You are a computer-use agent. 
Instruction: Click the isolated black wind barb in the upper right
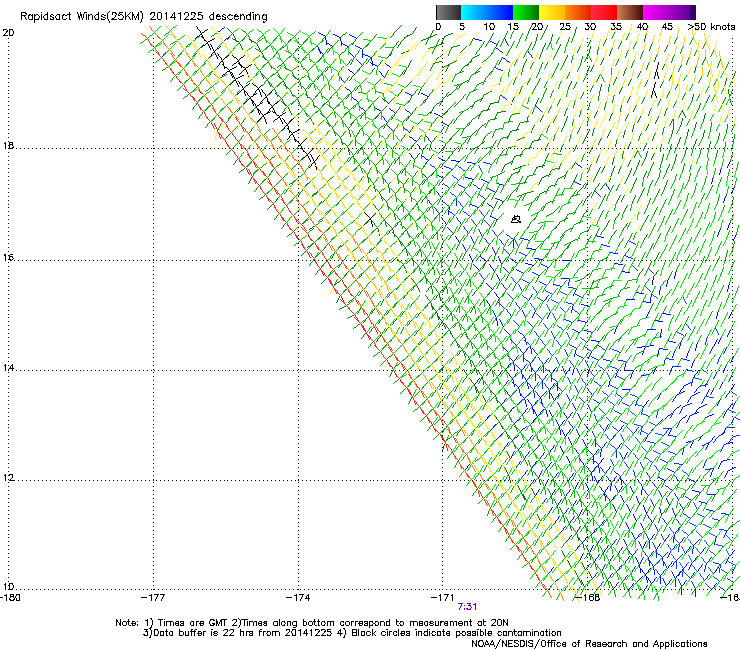(656, 80)
